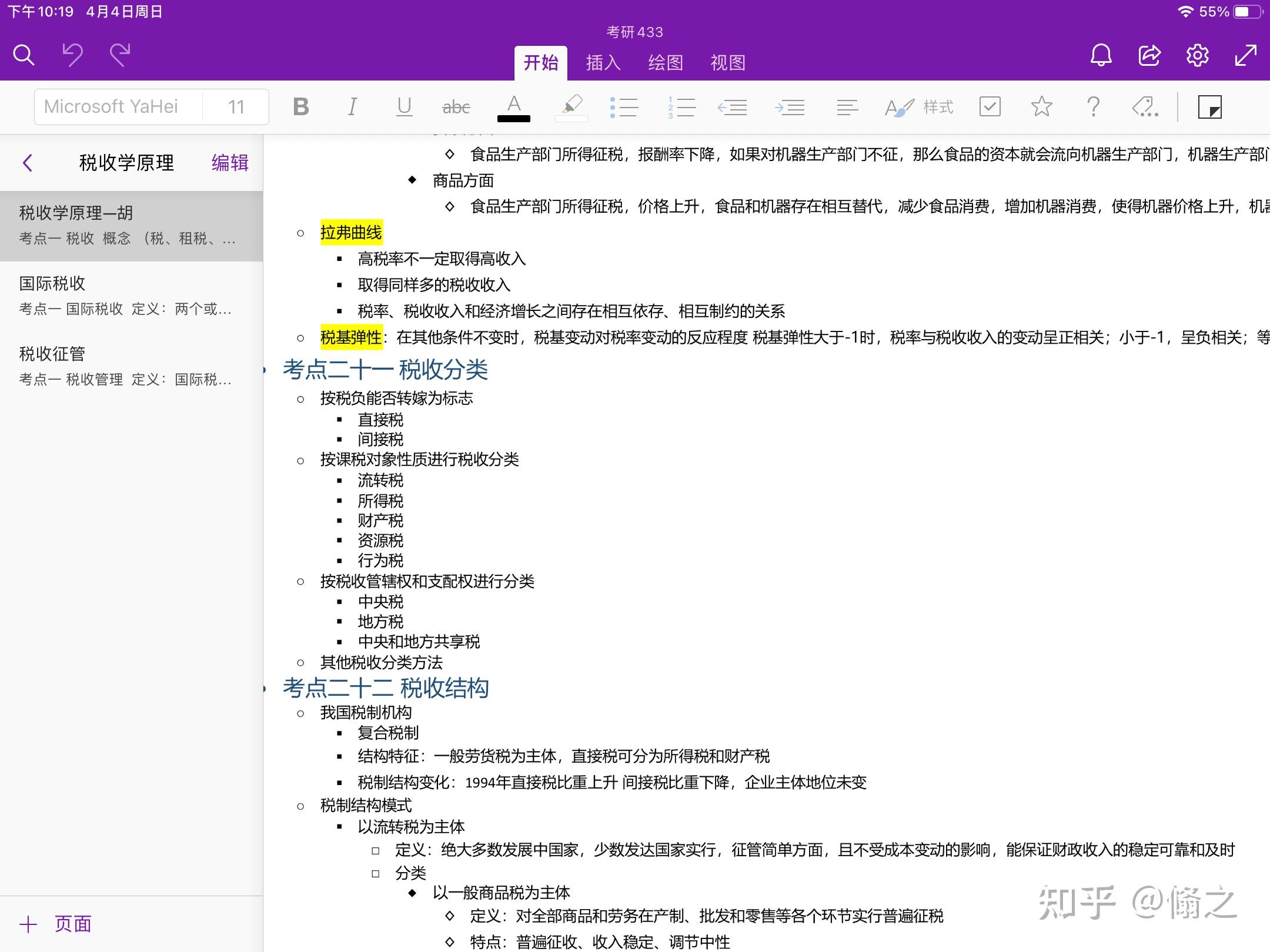
Task: Switch to the 绘图 tab
Action: tap(666, 62)
